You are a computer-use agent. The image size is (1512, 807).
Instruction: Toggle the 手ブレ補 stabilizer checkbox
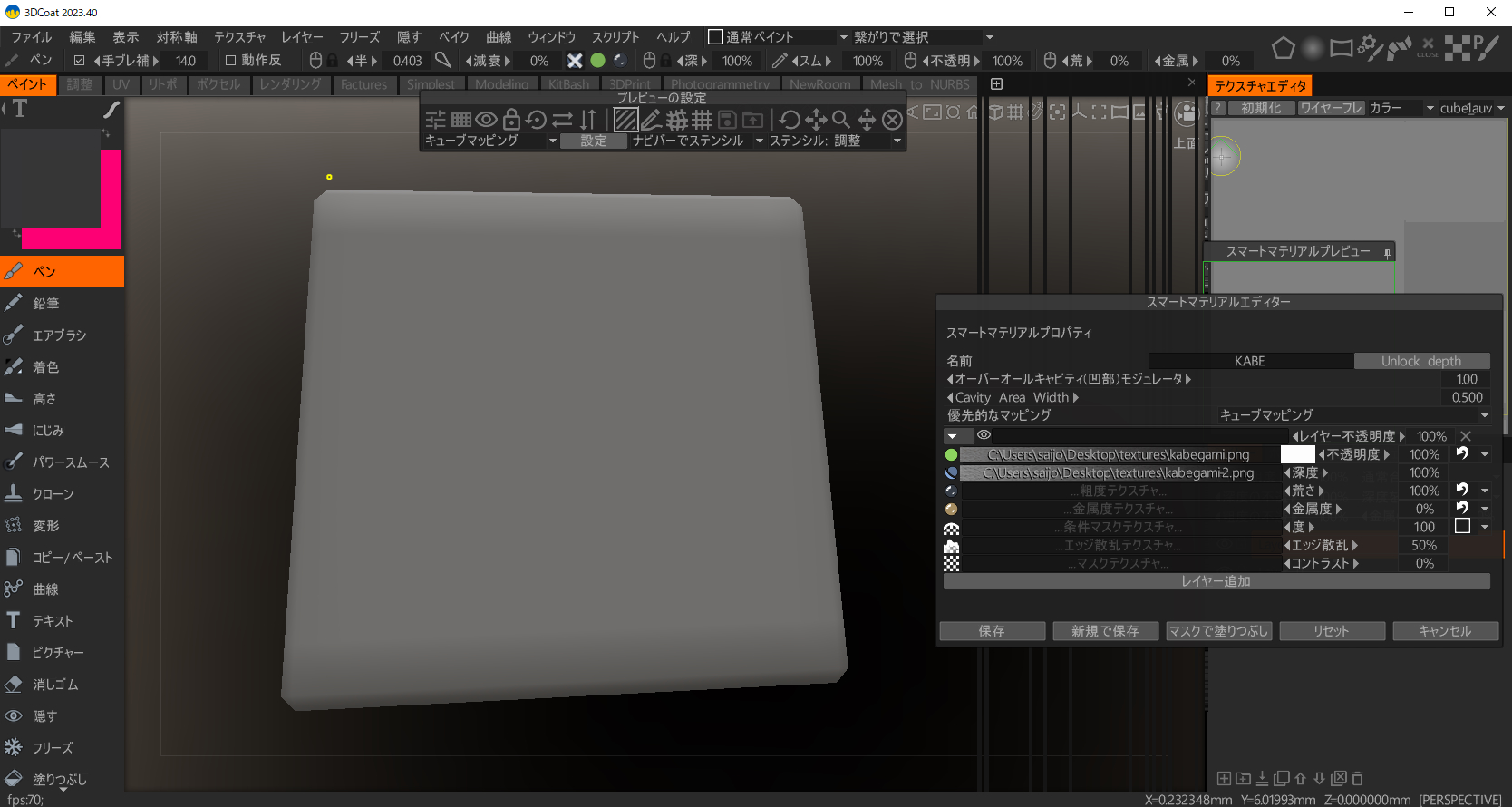coord(79,61)
